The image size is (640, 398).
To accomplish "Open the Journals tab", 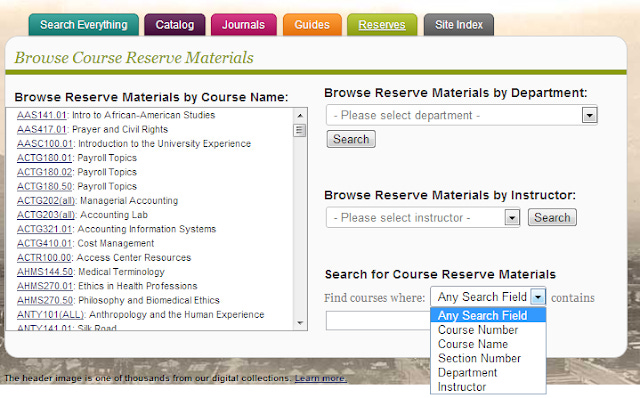I will [x=244, y=25].
